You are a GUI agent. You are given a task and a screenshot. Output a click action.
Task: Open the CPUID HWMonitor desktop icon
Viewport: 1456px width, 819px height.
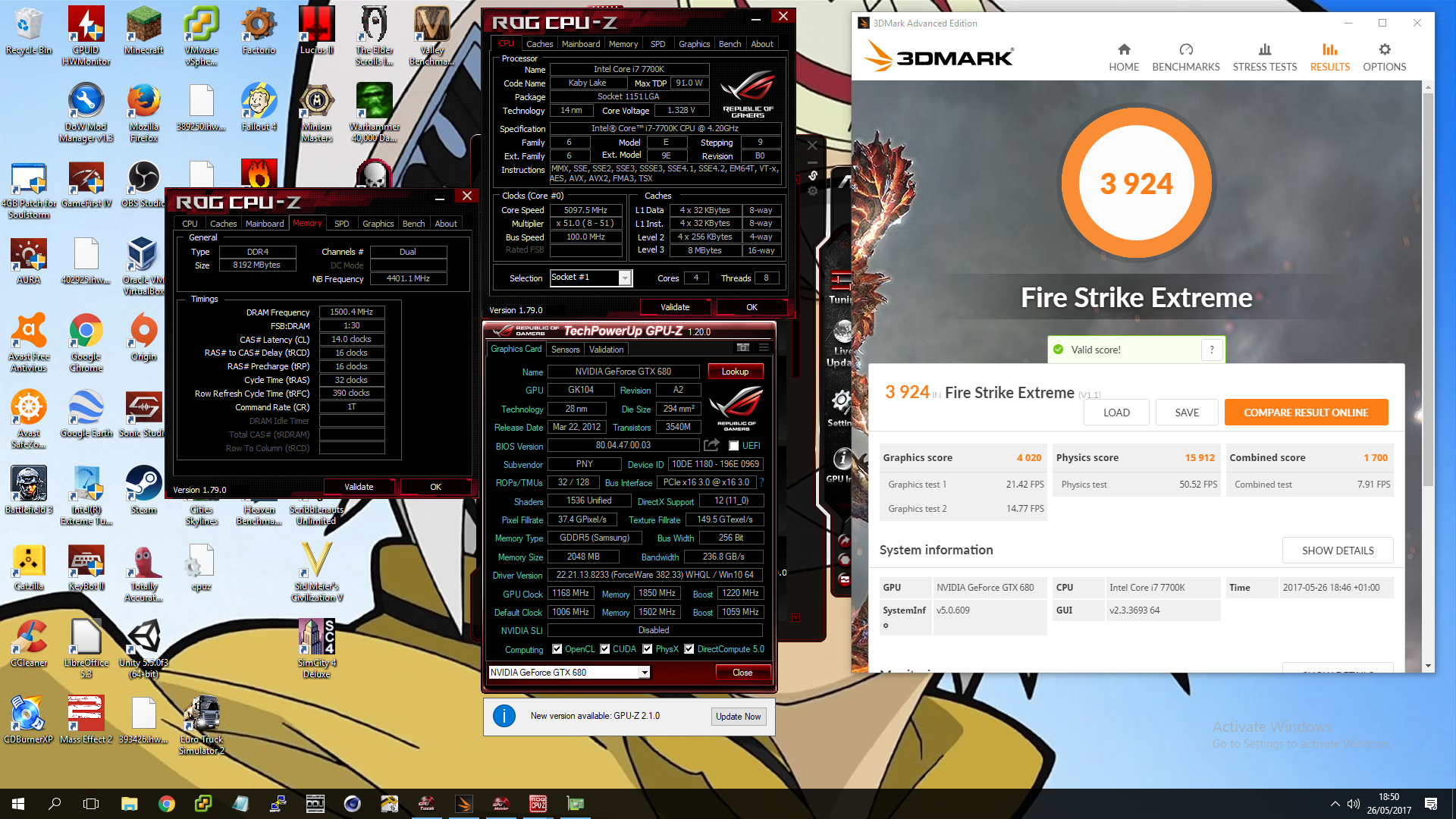[86, 36]
